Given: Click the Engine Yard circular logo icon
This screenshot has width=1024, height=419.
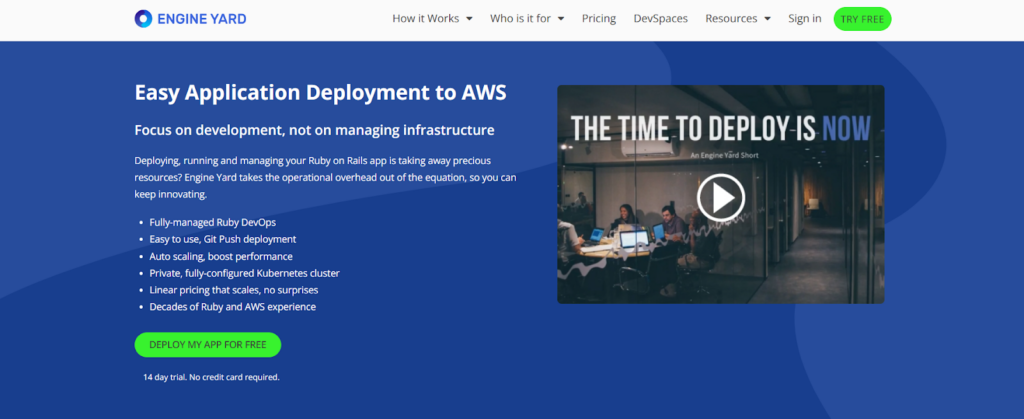Looking at the screenshot, I should click(143, 19).
